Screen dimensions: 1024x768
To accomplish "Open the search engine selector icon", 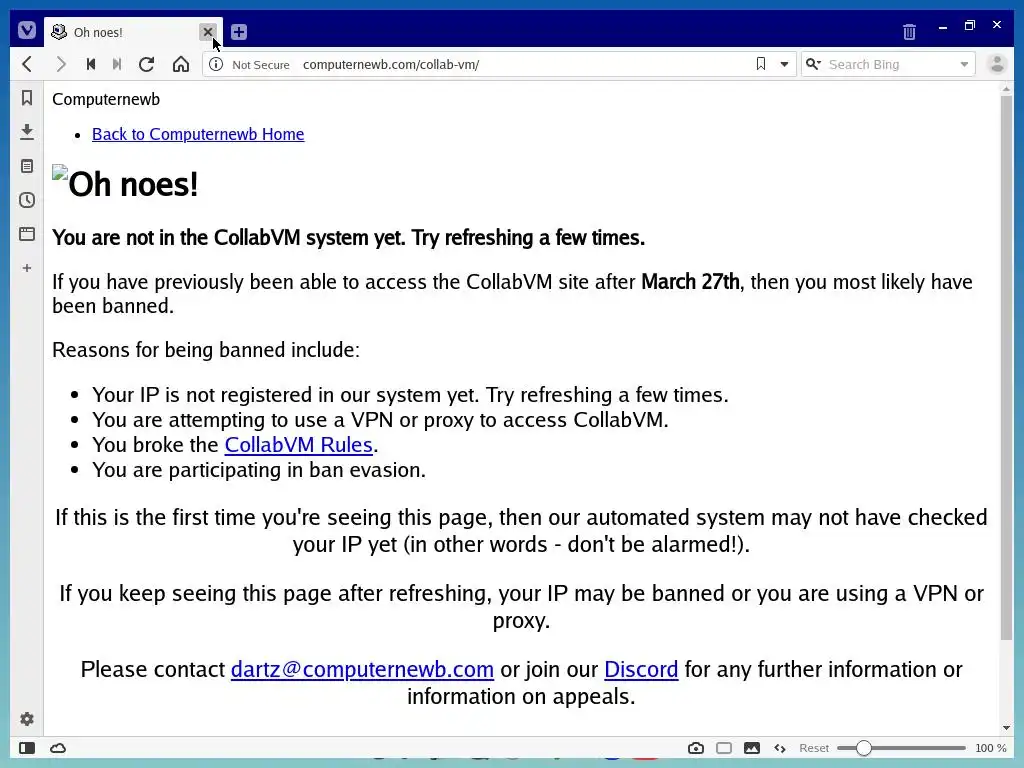I will [813, 64].
